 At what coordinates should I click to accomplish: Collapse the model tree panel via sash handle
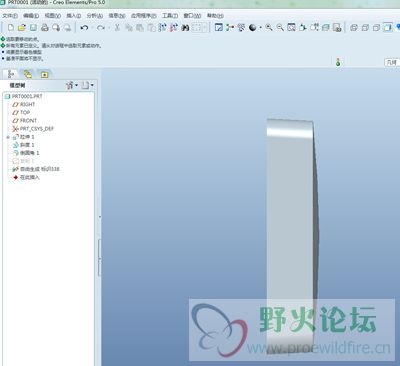click(99, 257)
